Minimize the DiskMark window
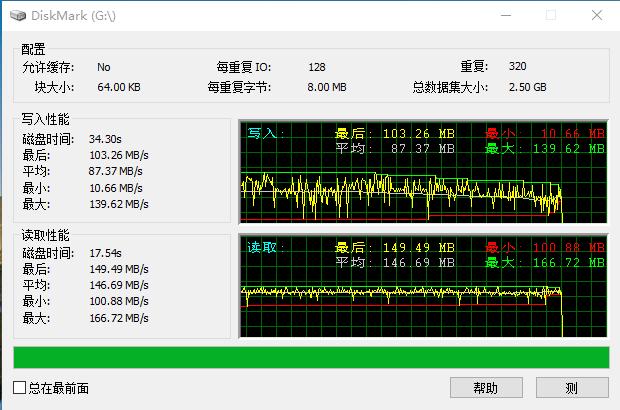Viewport: 620px width, 410px height. [x=506, y=15]
